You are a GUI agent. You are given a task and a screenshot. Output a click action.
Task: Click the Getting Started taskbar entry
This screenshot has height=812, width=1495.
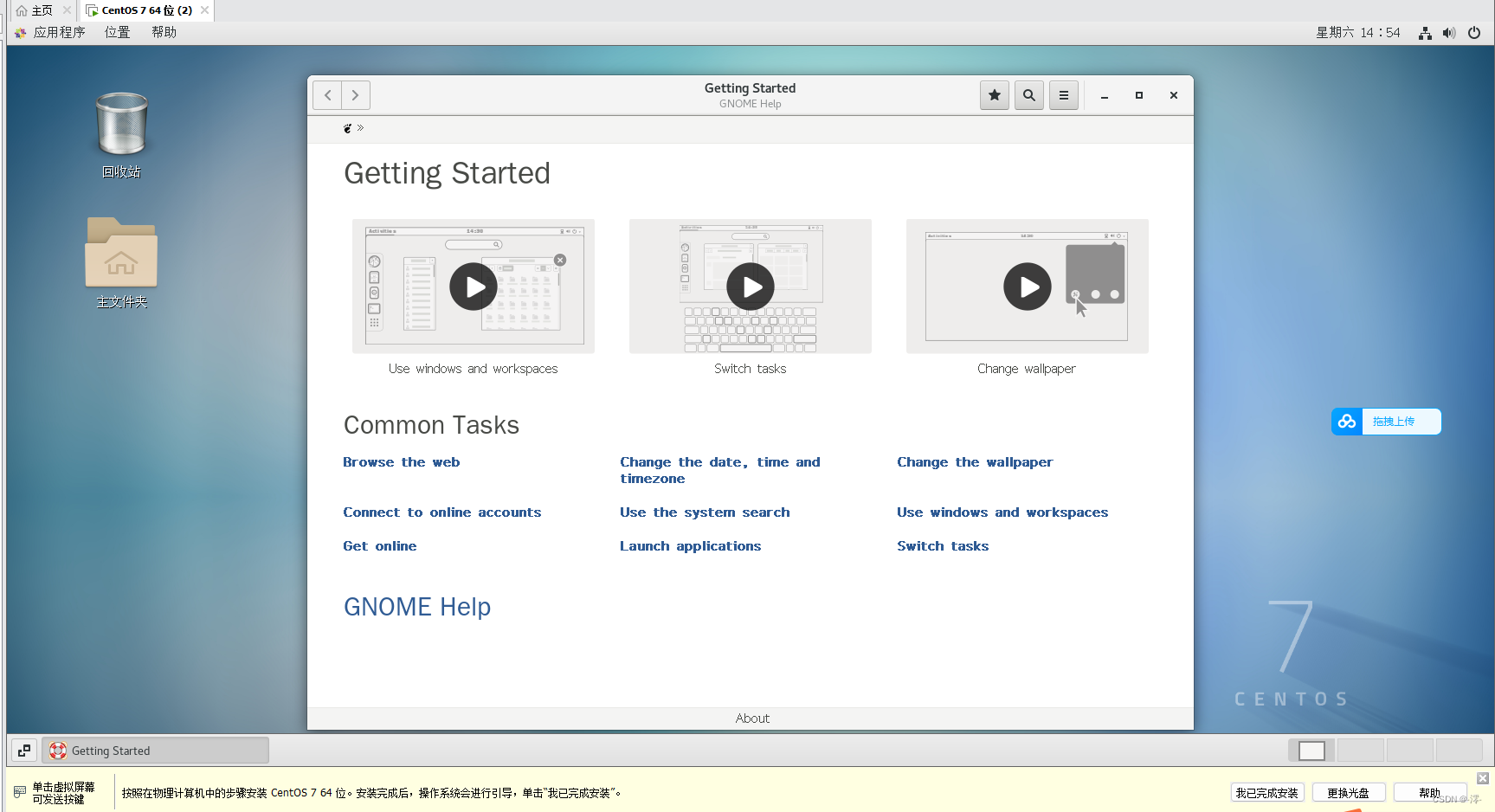(x=155, y=751)
